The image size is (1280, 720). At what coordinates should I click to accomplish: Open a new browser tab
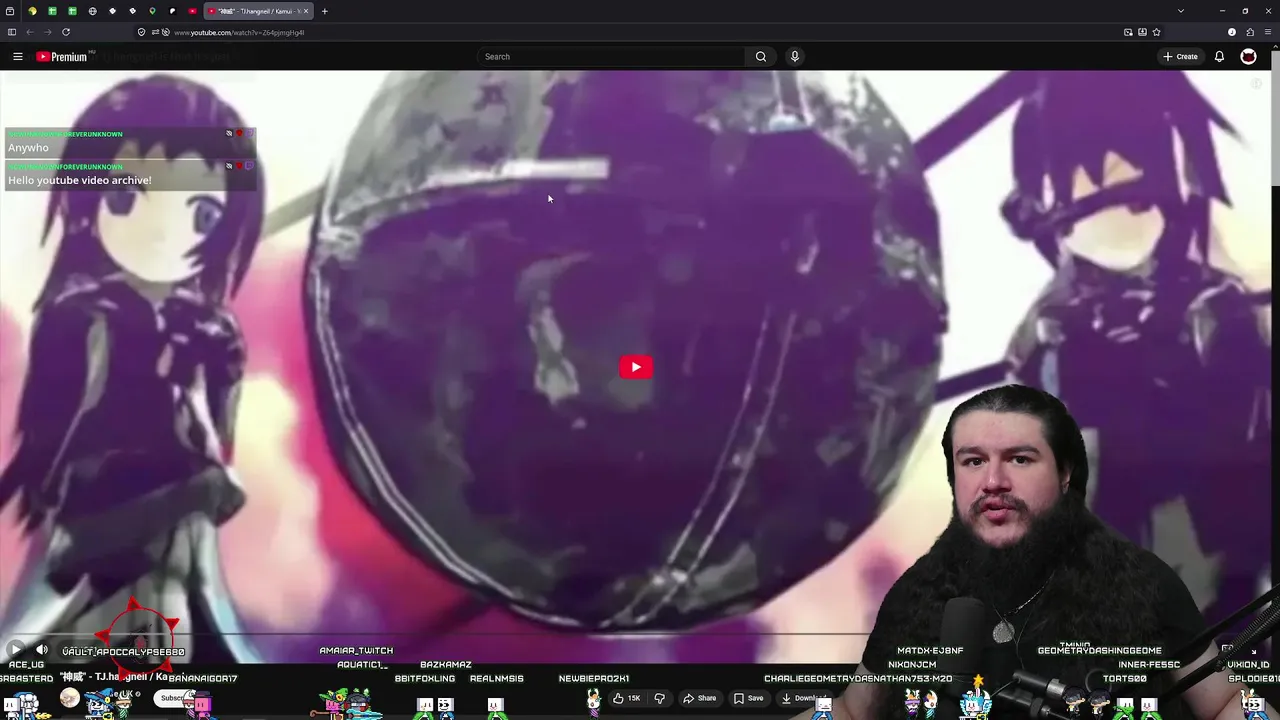pos(324,11)
